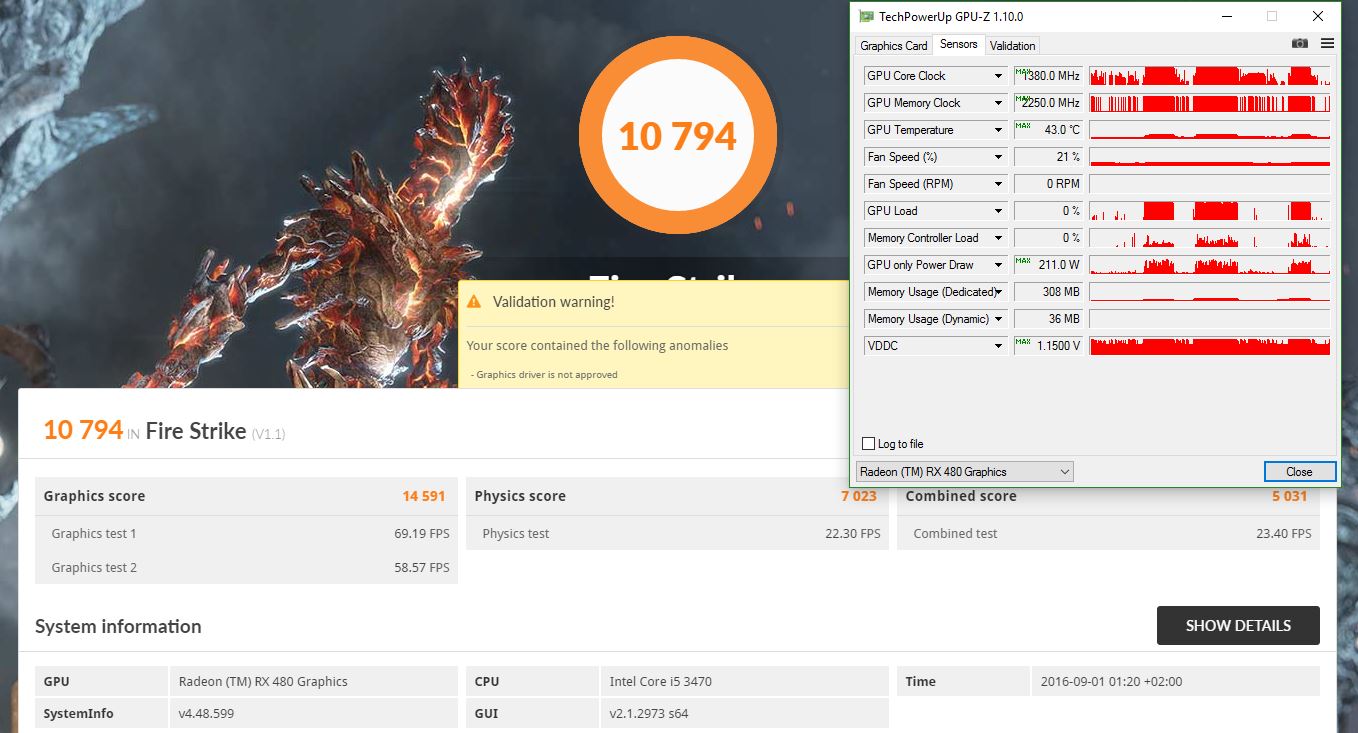
Task: Click the Physics score value 7 023
Action: tap(860, 496)
